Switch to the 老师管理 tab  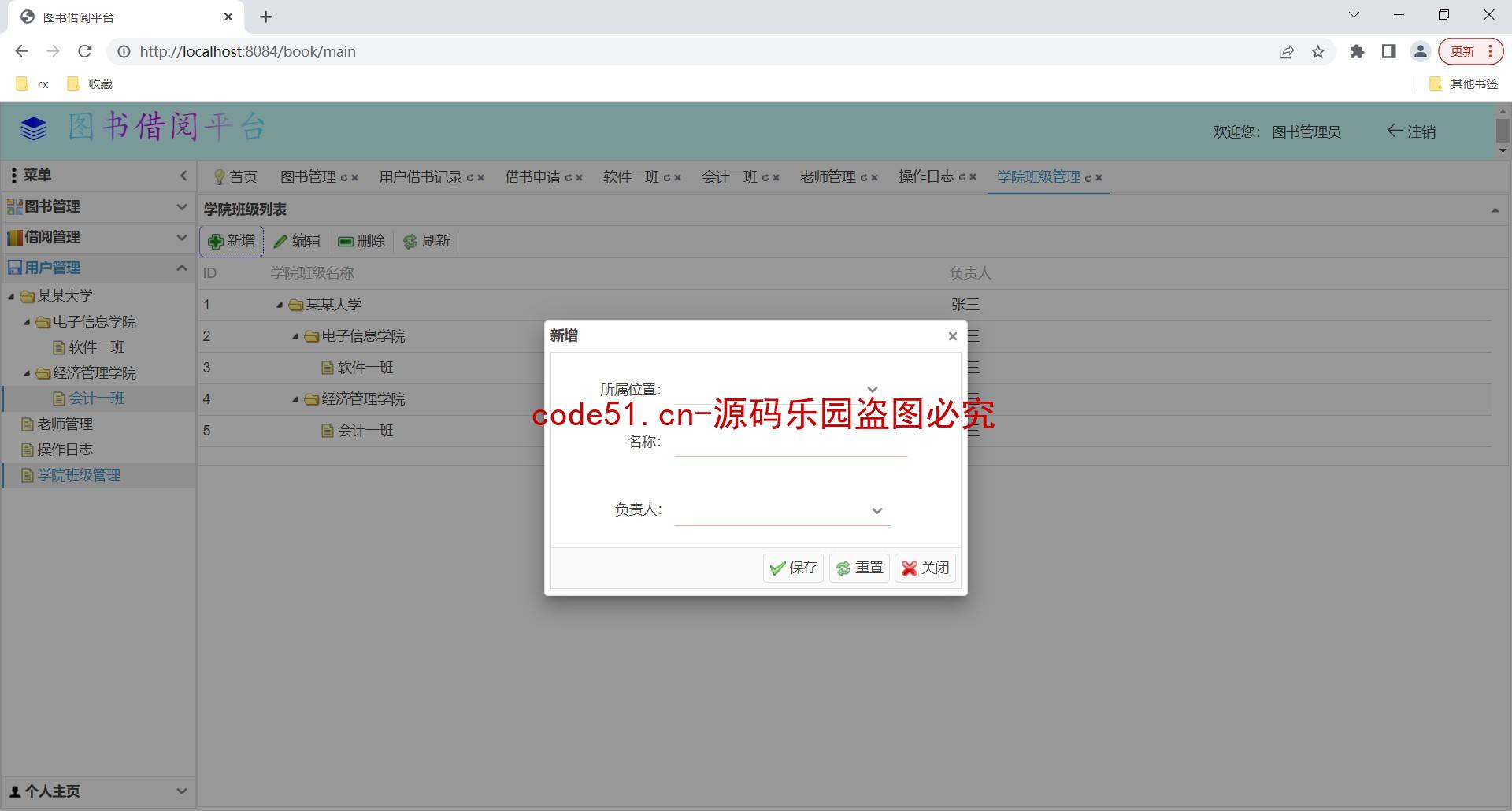coord(828,177)
